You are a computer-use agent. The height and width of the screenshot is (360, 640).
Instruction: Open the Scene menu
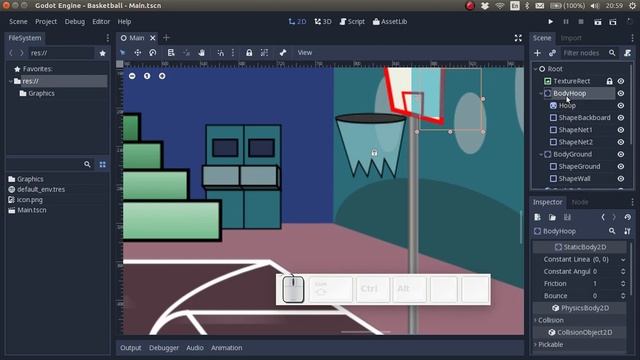click(18, 22)
